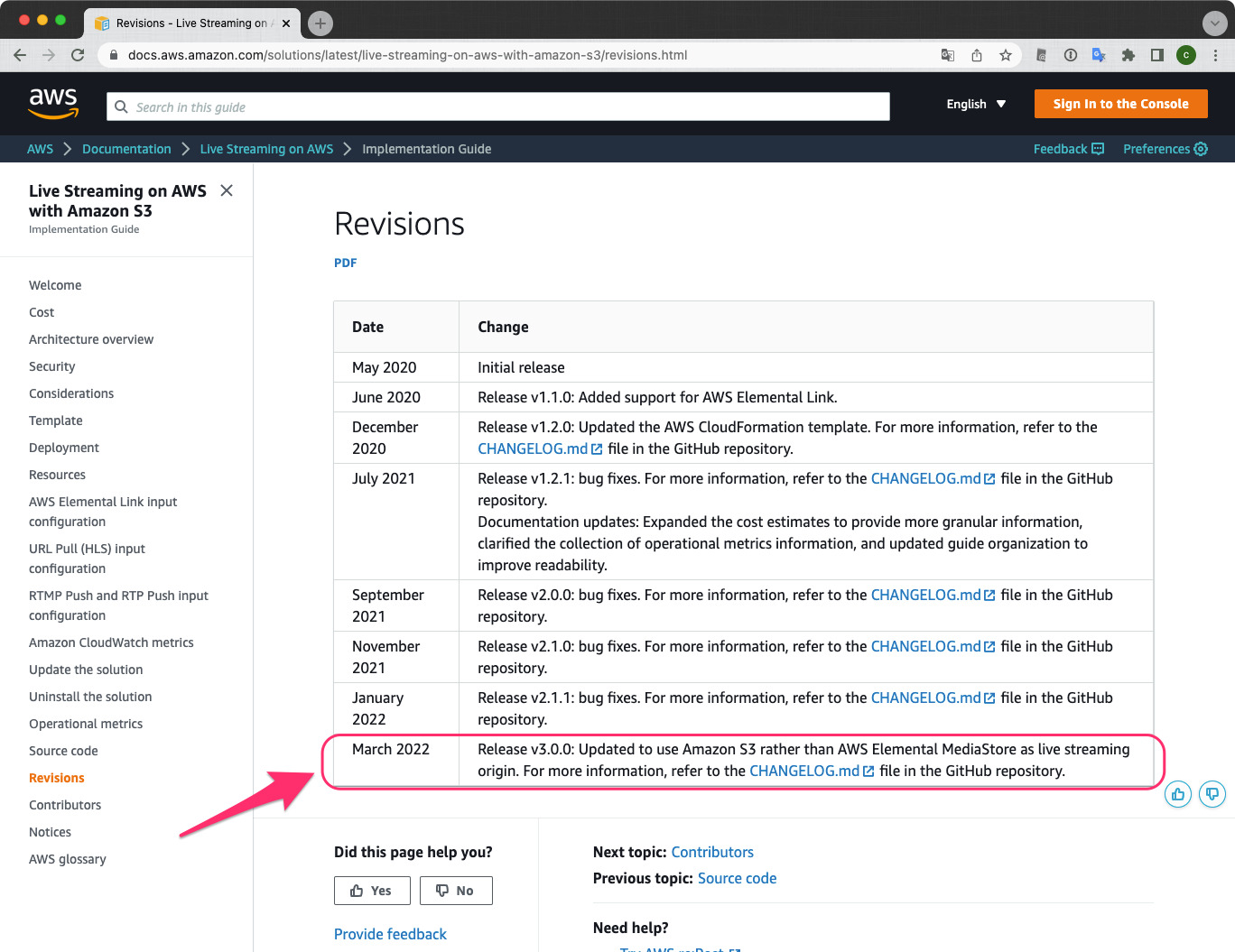This screenshot has width=1235, height=952.
Task: Download the PDF version link
Action: 345,263
